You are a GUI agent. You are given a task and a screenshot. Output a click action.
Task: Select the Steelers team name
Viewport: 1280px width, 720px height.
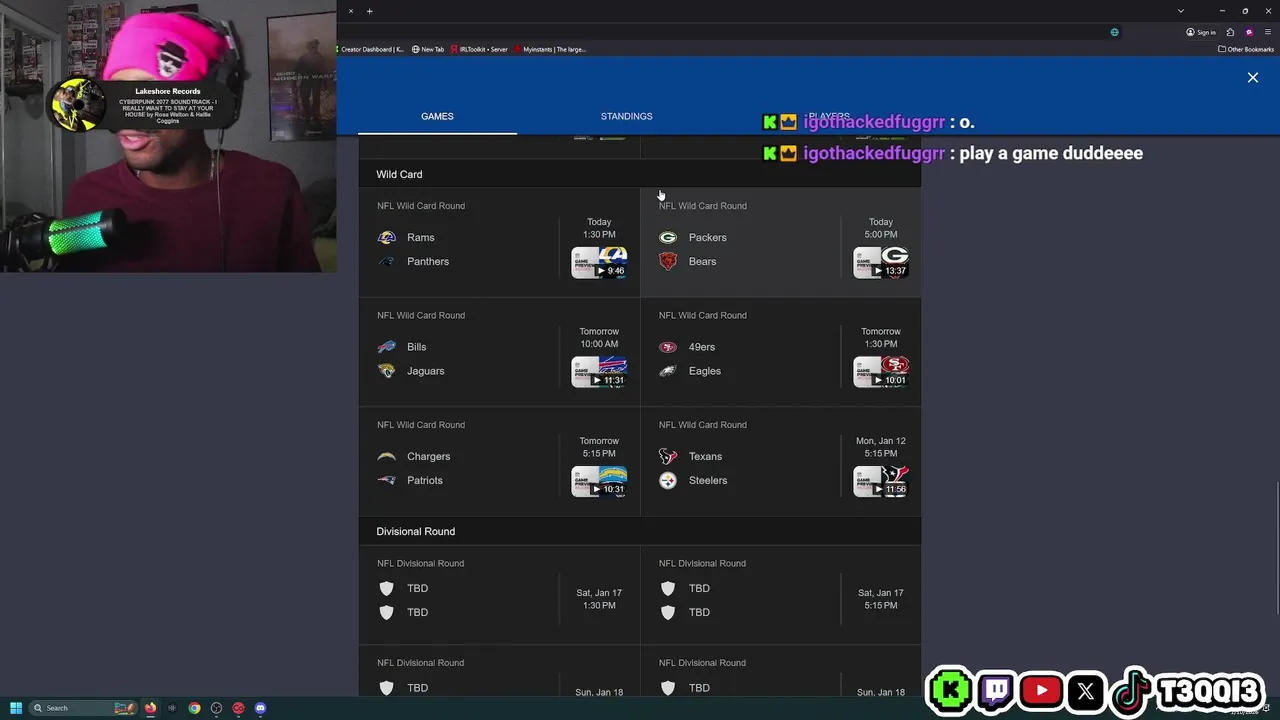(x=707, y=480)
